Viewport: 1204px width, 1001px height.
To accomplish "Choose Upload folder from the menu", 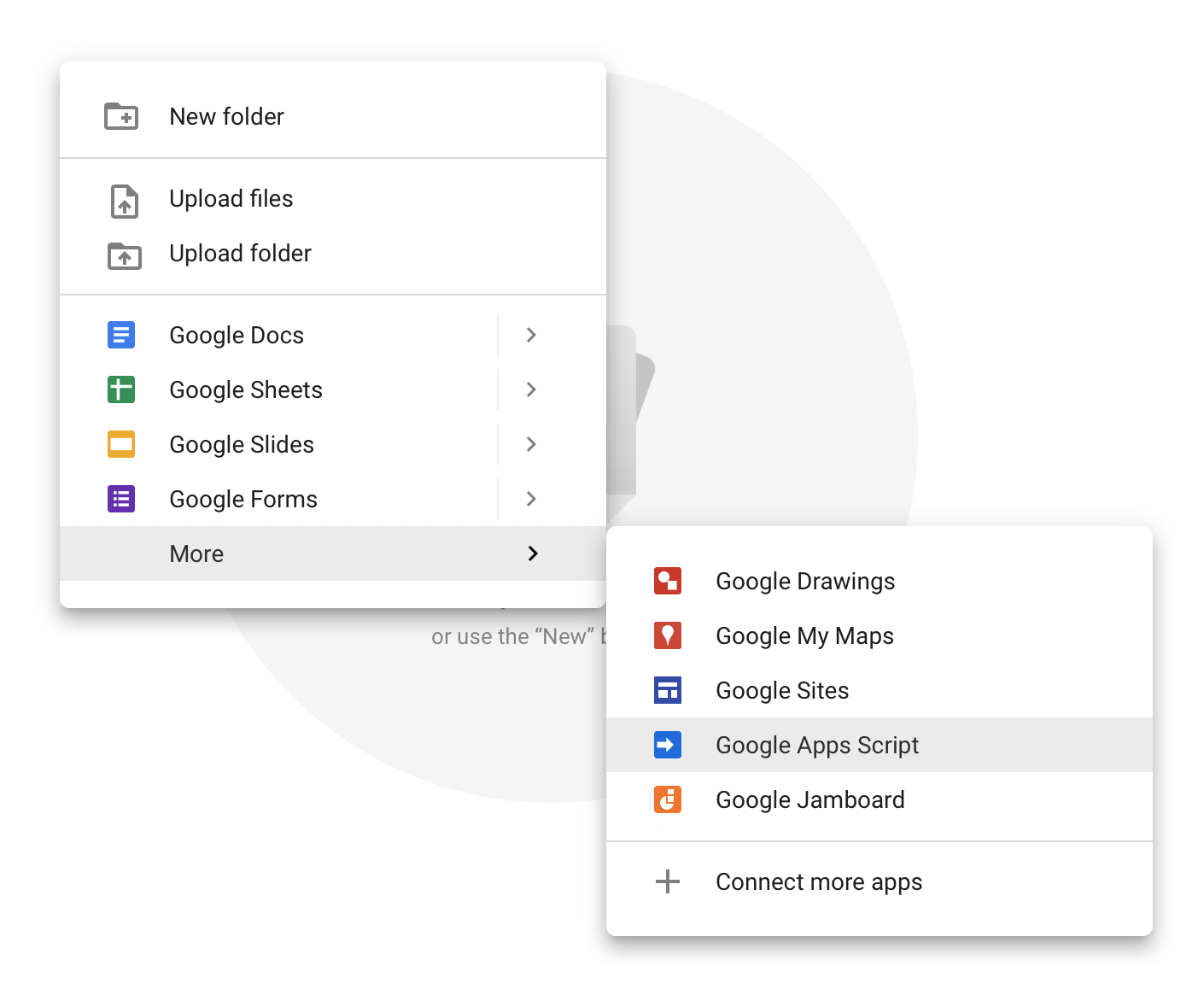I will pos(333,253).
